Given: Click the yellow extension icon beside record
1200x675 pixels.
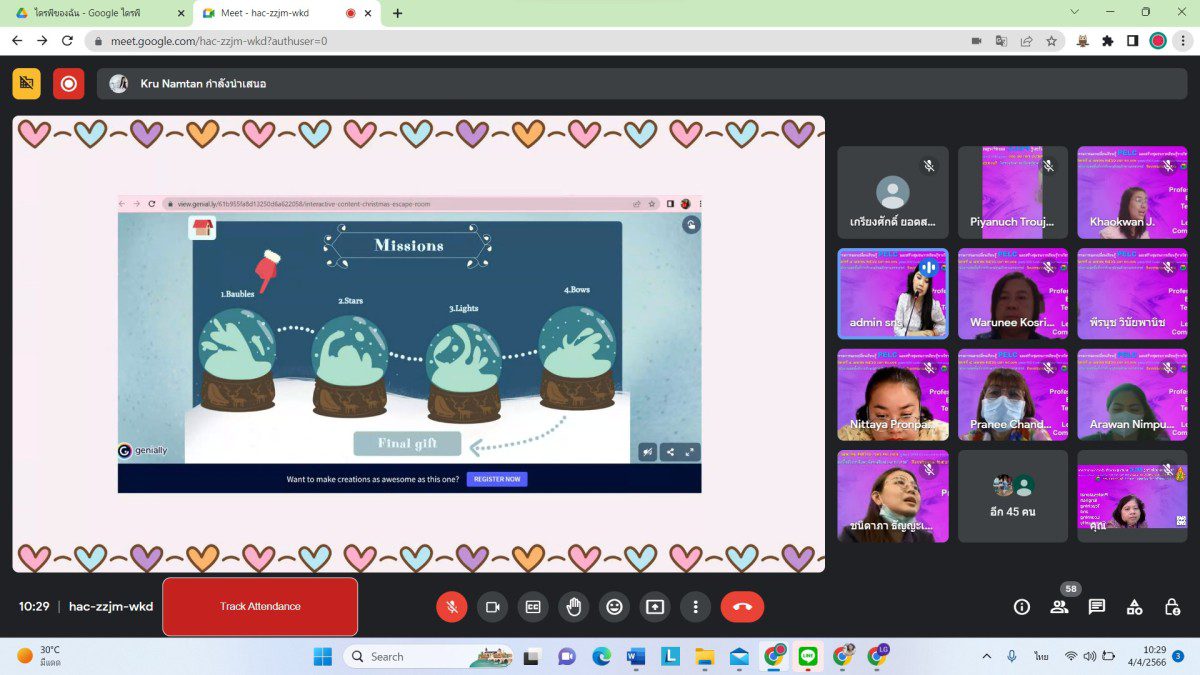Looking at the screenshot, I should pyautogui.click(x=27, y=84).
